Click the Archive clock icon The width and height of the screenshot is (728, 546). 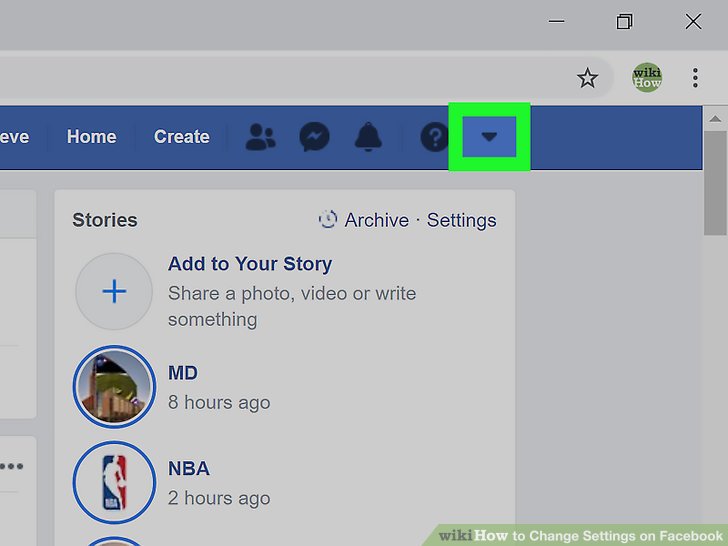pos(328,219)
